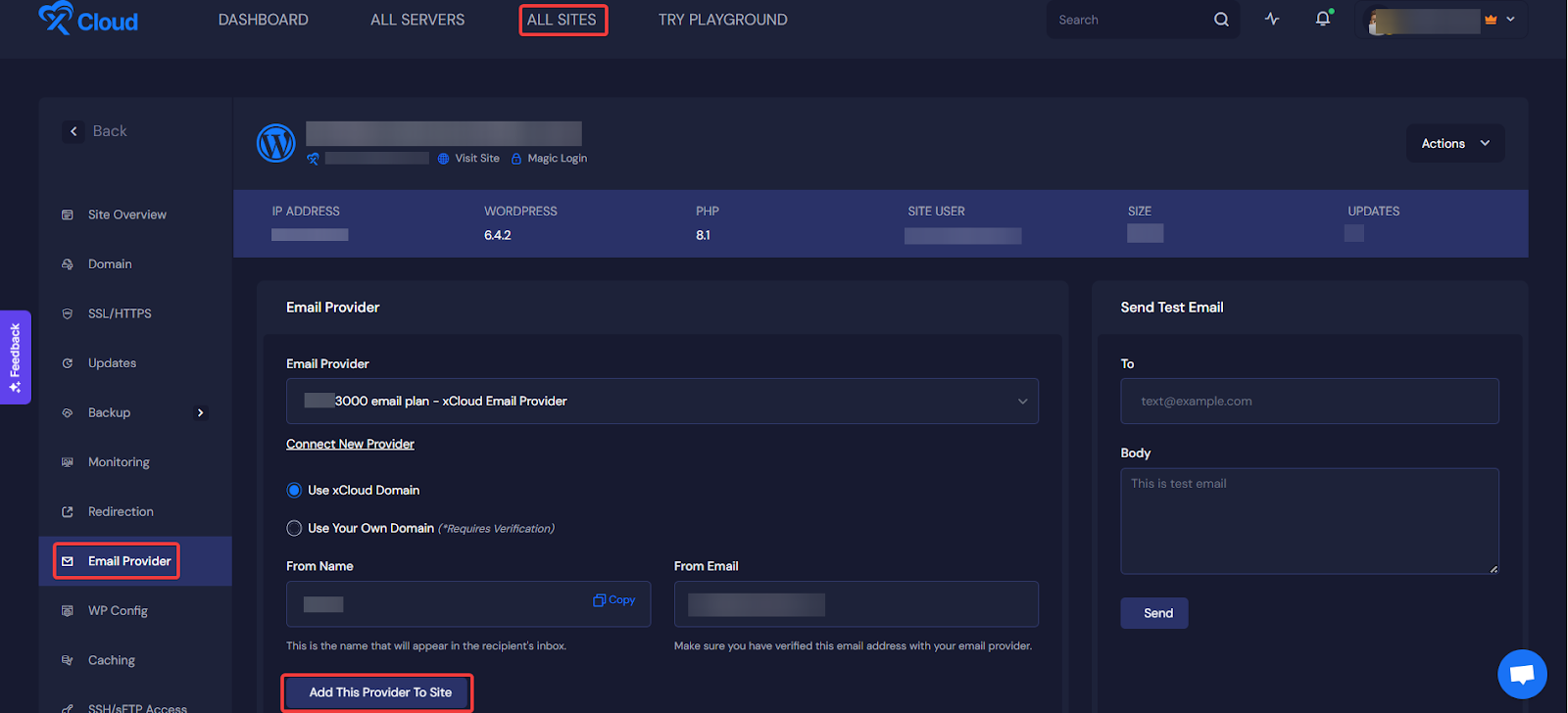1568x713 pixels.
Task: Click the Back link text
Action: [110, 131]
